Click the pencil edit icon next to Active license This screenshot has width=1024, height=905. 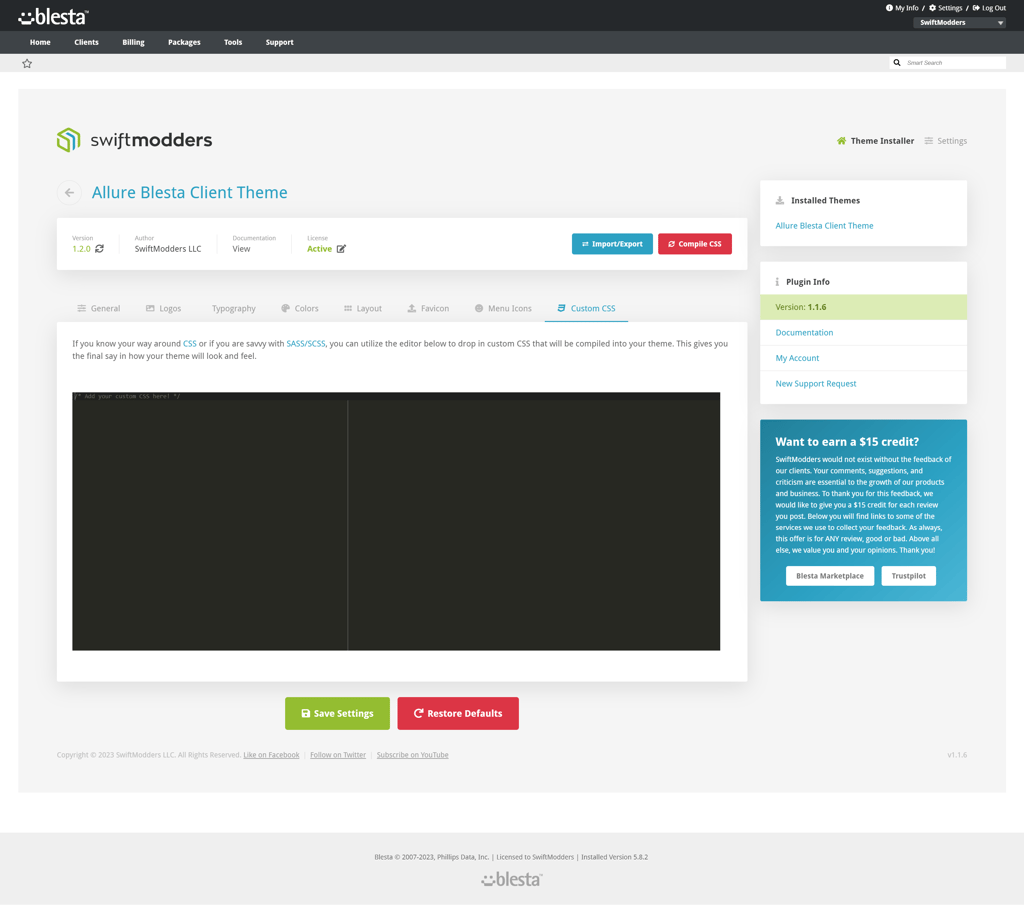pos(341,248)
